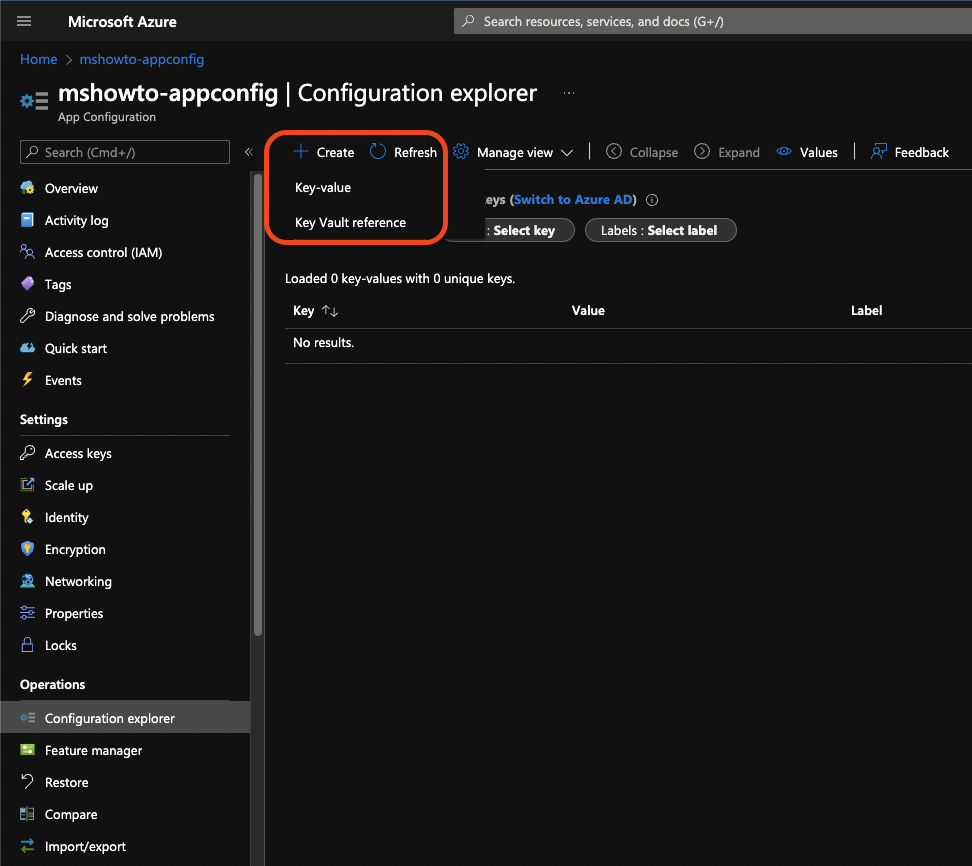The width and height of the screenshot is (972, 866).
Task: Toggle Values visibility eye
Action: (x=806, y=152)
